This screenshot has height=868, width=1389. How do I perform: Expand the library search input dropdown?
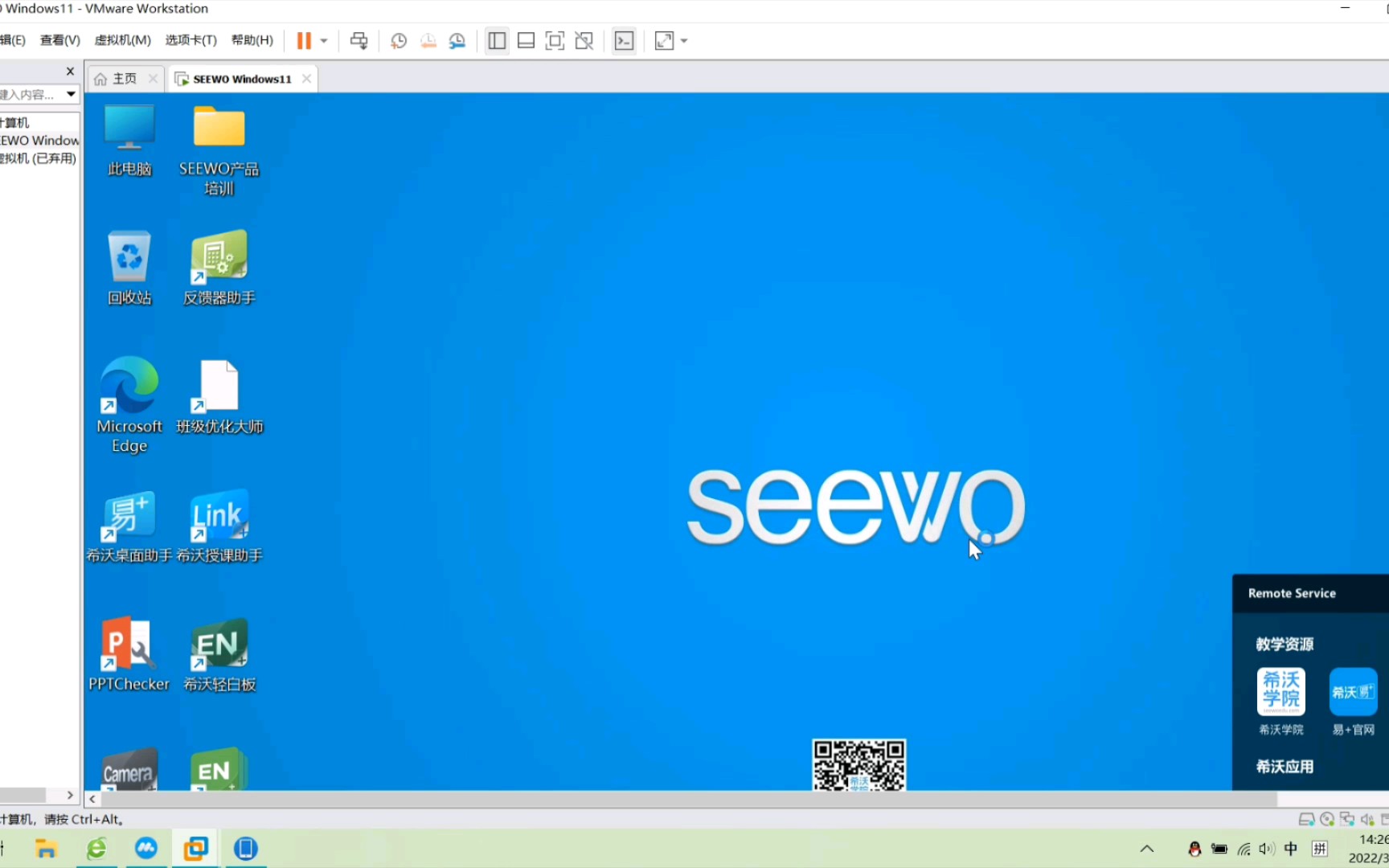point(71,94)
